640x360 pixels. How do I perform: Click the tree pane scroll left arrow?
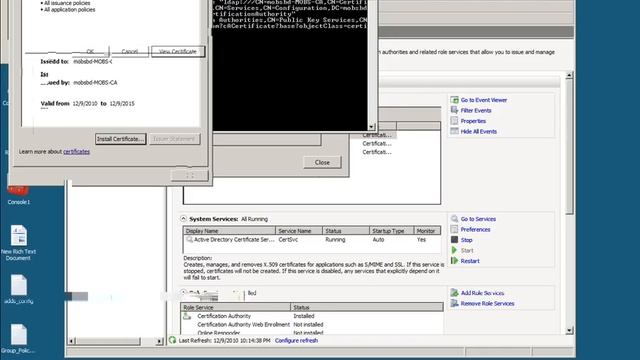click(72, 341)
